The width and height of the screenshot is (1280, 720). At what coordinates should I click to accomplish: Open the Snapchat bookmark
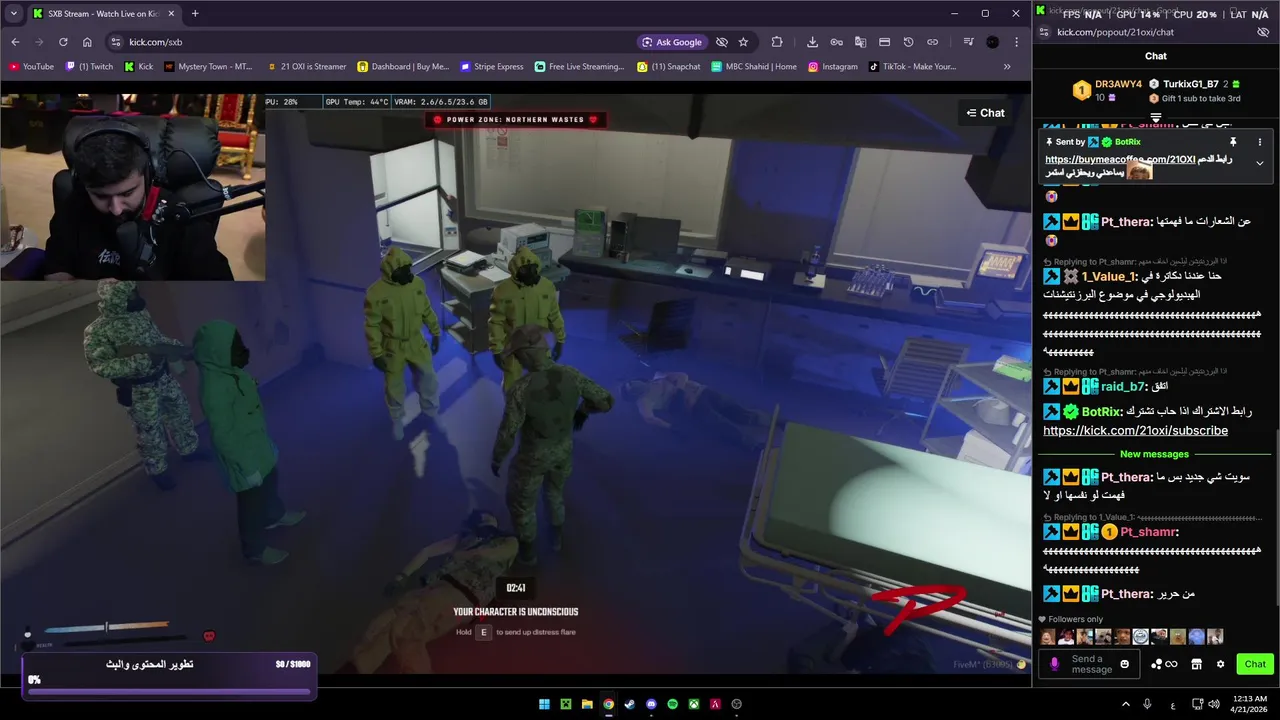point(669,67)
